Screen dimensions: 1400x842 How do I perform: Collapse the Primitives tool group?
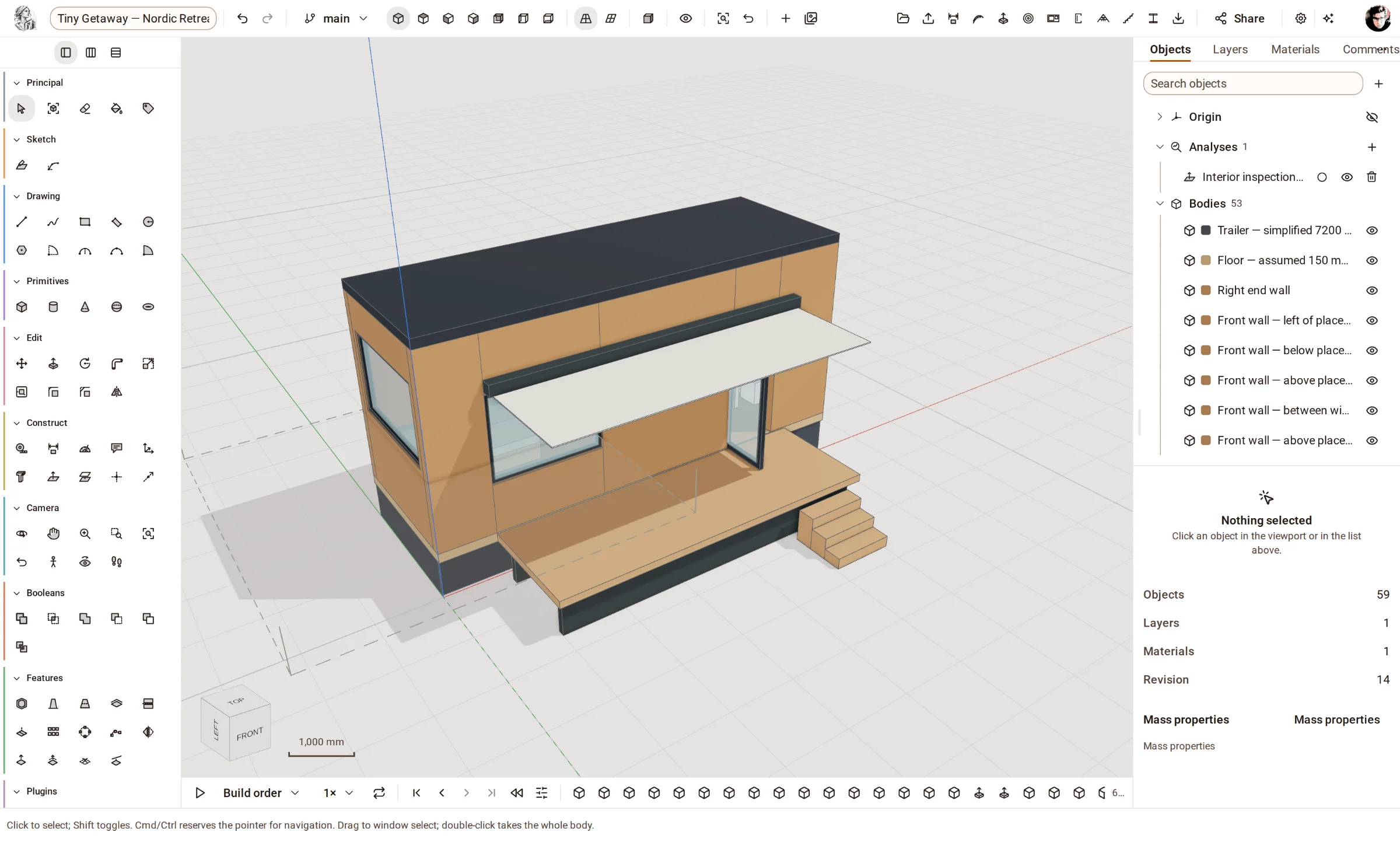(17, 281)
